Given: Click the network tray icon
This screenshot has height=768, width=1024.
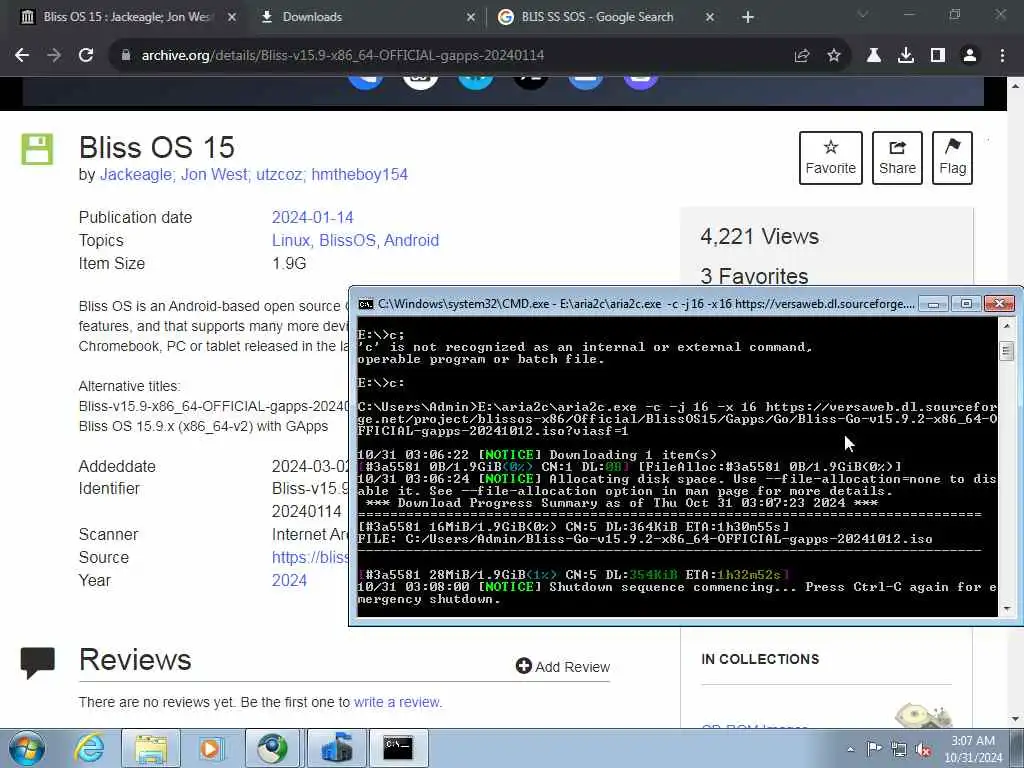Looking at the screenshot, I should [899, 750].
